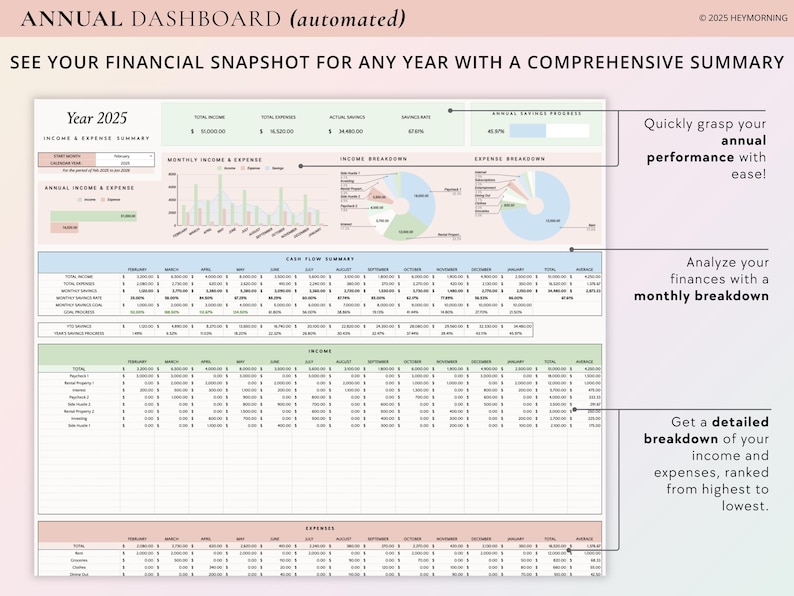Click the YTD Savings row label
Screen dimensions: 794x596
point(79,327)
